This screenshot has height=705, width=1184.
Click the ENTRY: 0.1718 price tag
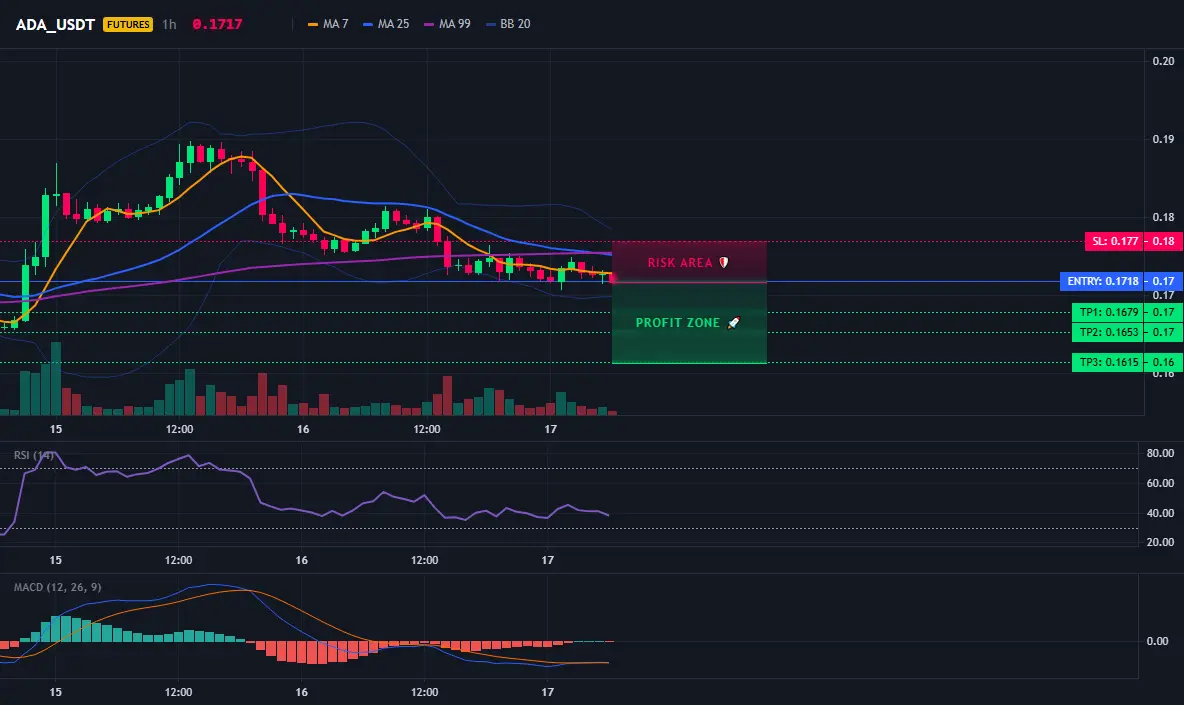[x=1102, y=281]
